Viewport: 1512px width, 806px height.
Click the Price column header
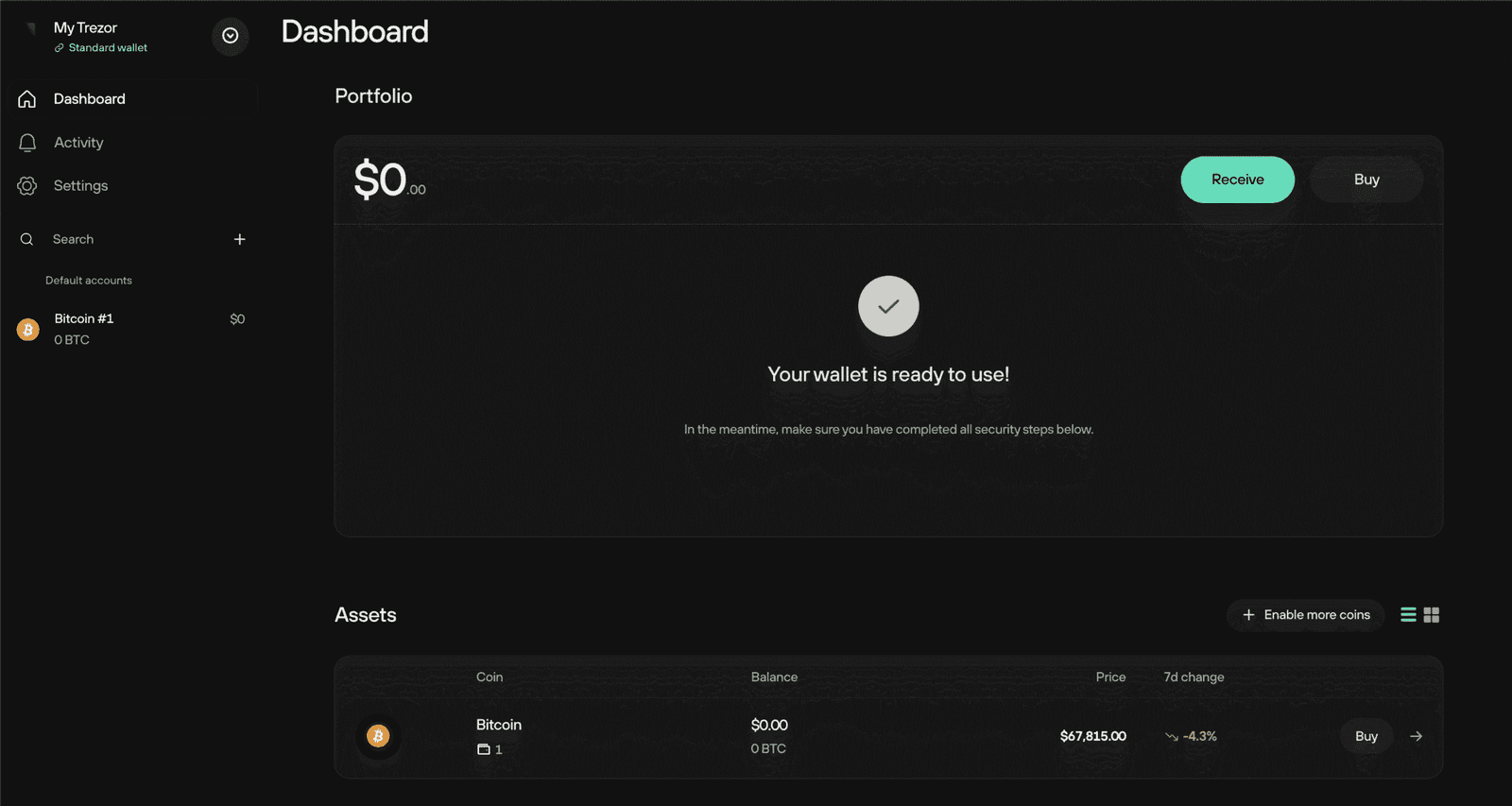pos(1110,677)
